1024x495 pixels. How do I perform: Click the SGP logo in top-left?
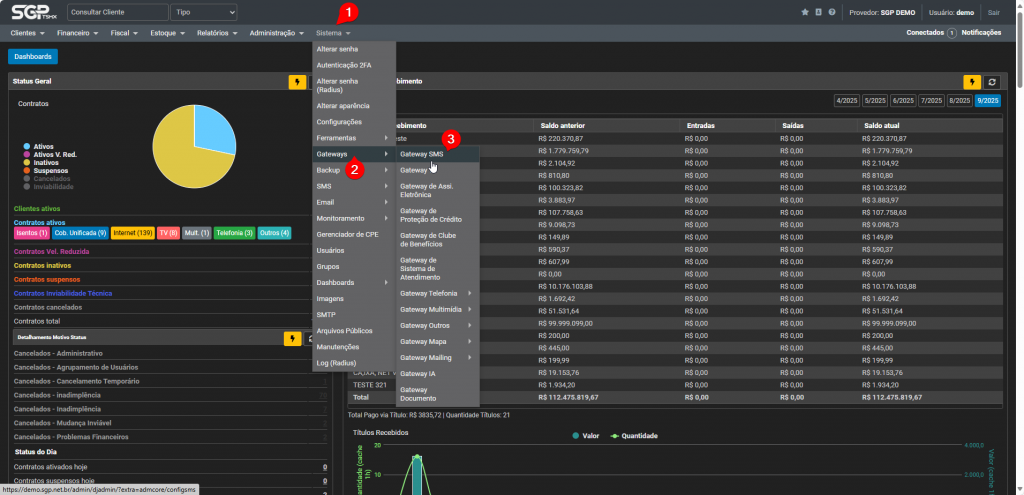(x=32, y=12)
